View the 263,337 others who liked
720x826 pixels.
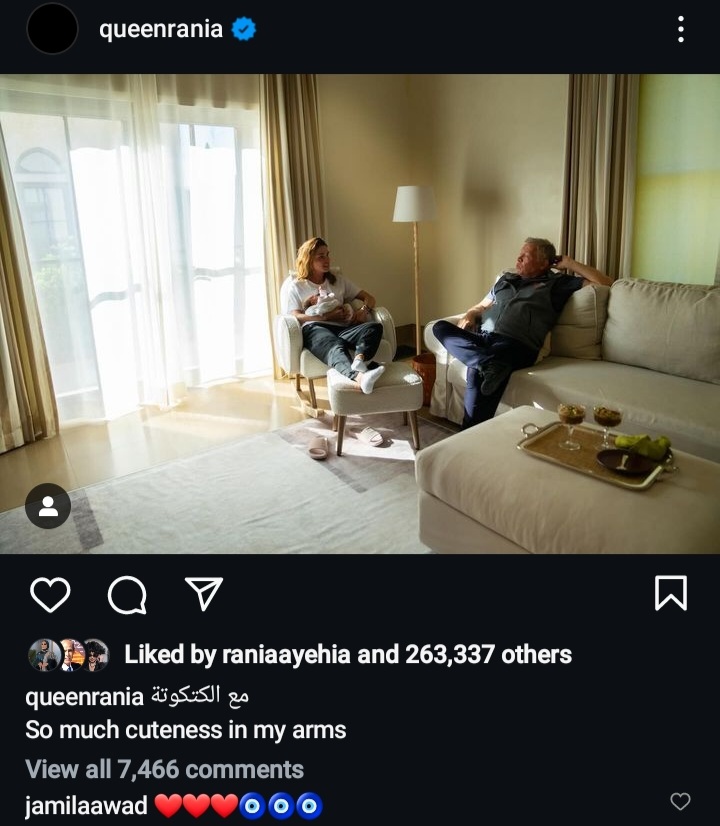click(x=488, y=654)
